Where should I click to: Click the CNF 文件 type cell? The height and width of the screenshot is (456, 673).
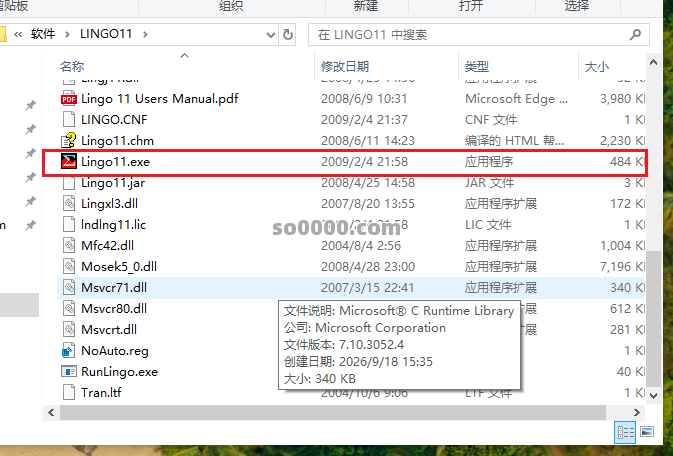(491, 120)
